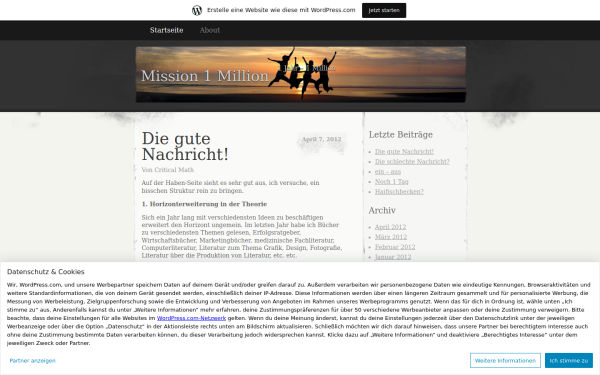This screenshot has height=375, width=600.
Task: Click the 'Erstelle eine Website wie diese' banner text
Action: [x=281, y=10]
